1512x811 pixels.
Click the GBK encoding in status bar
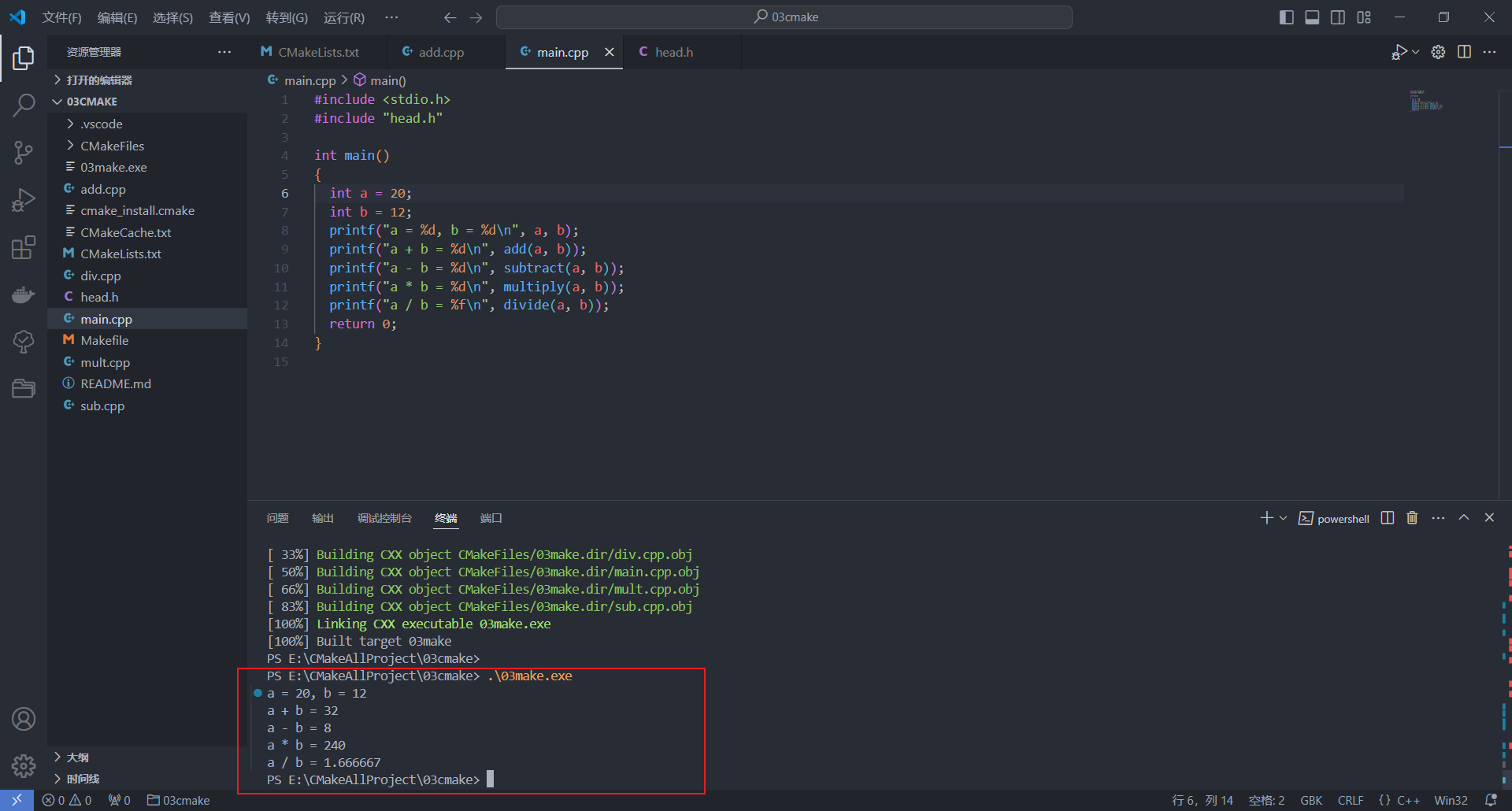pos(1311,800)
